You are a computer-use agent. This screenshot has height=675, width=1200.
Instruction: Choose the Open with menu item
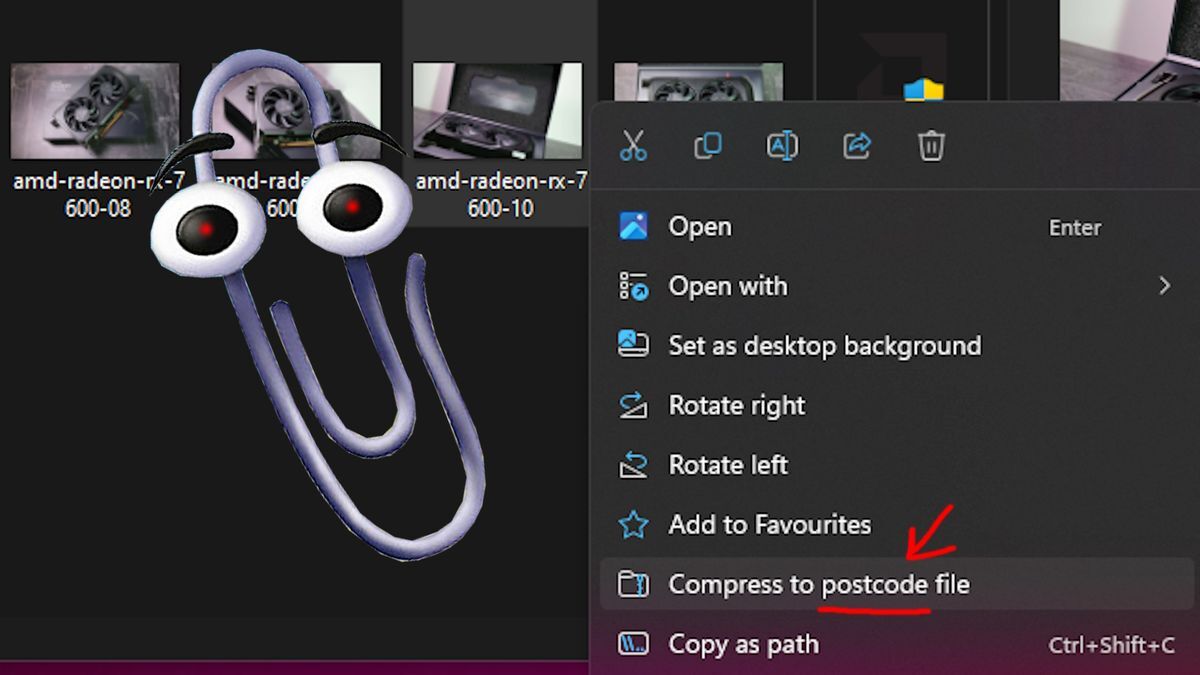[x=727, y=287]
